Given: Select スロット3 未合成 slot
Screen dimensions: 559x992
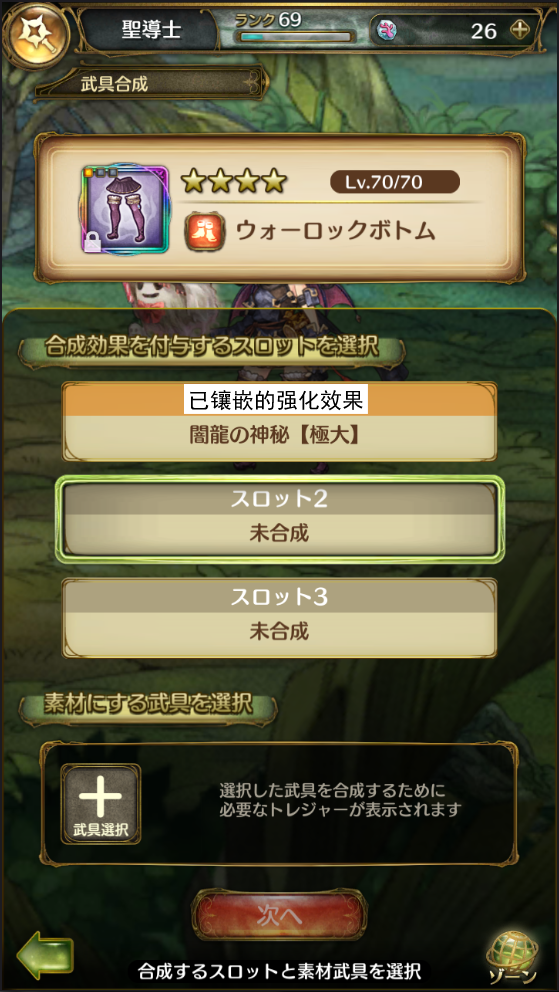Looking at the screenshot, I should point(279,617).
